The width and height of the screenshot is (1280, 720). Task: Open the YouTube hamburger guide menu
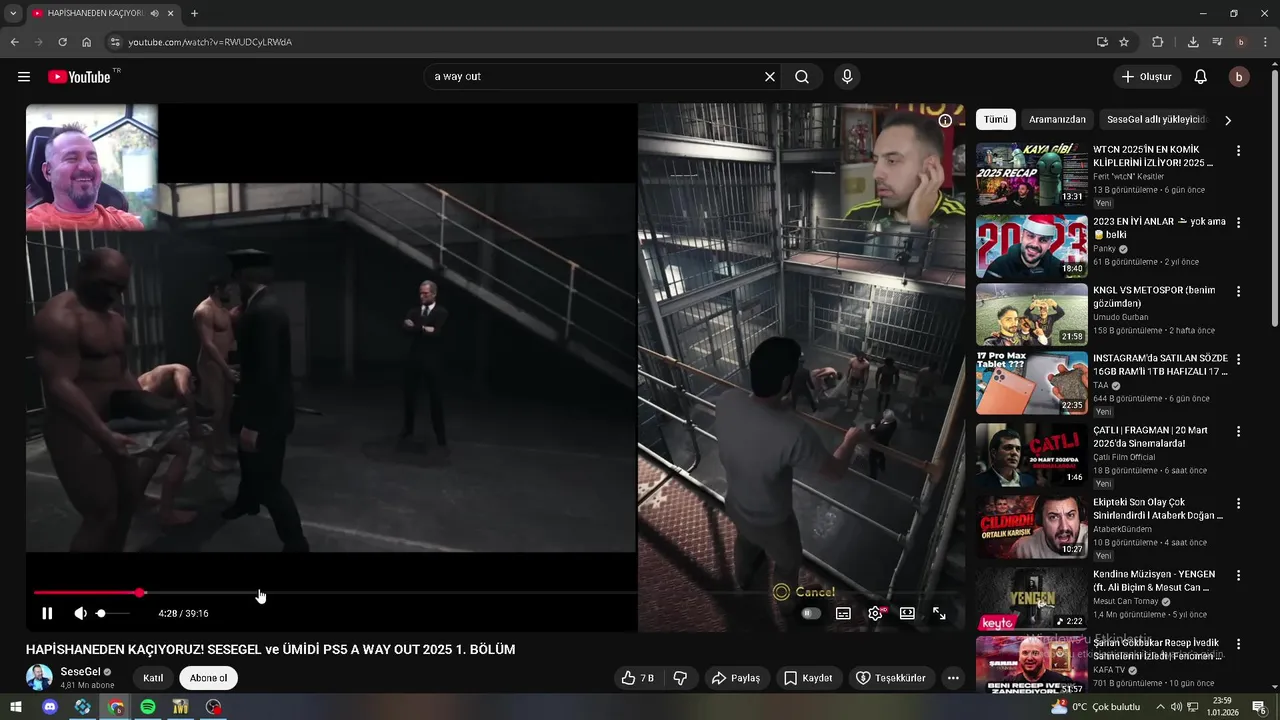click(x=24, y=77)
